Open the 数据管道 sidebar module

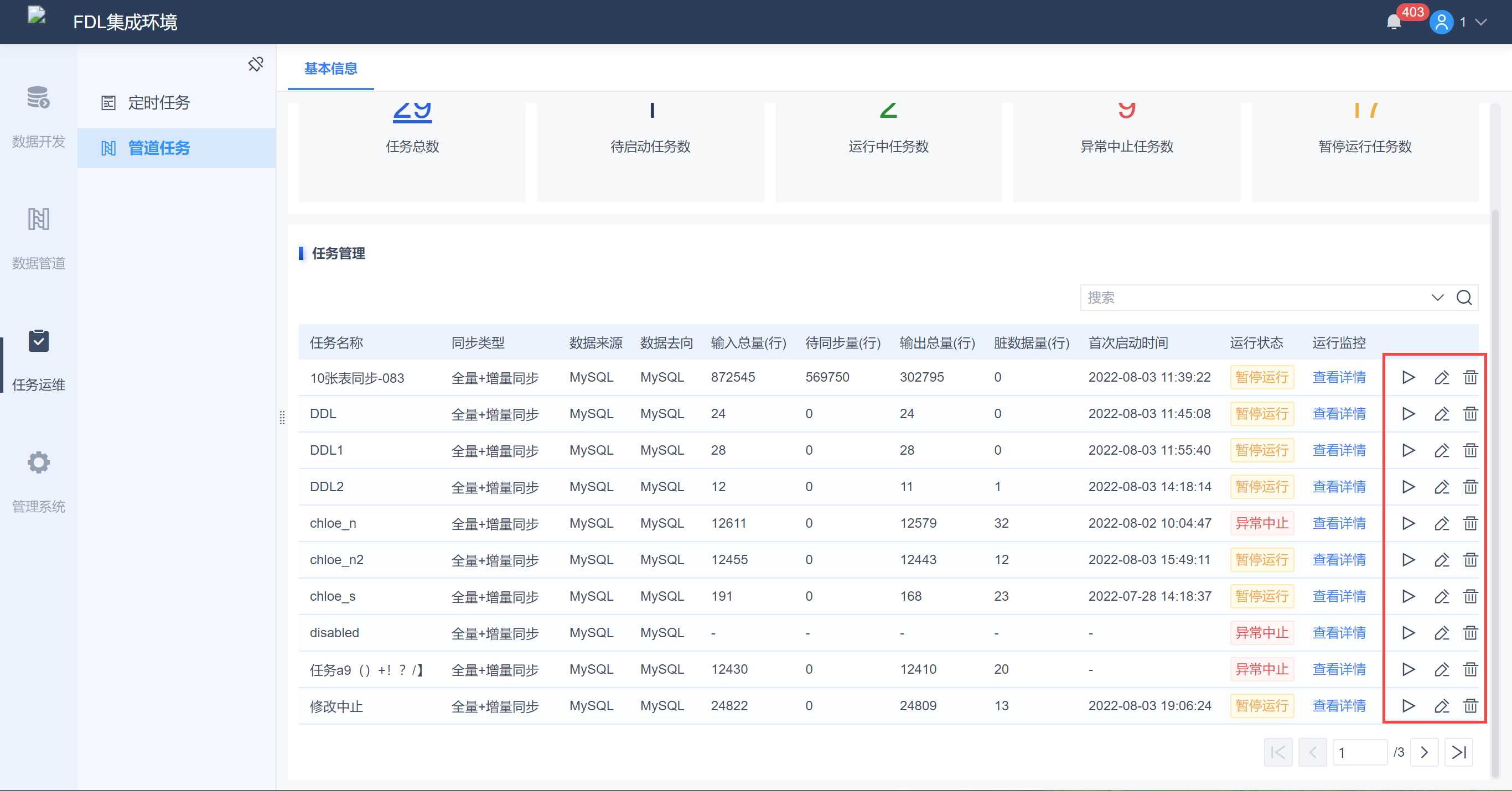pos(38,237)
